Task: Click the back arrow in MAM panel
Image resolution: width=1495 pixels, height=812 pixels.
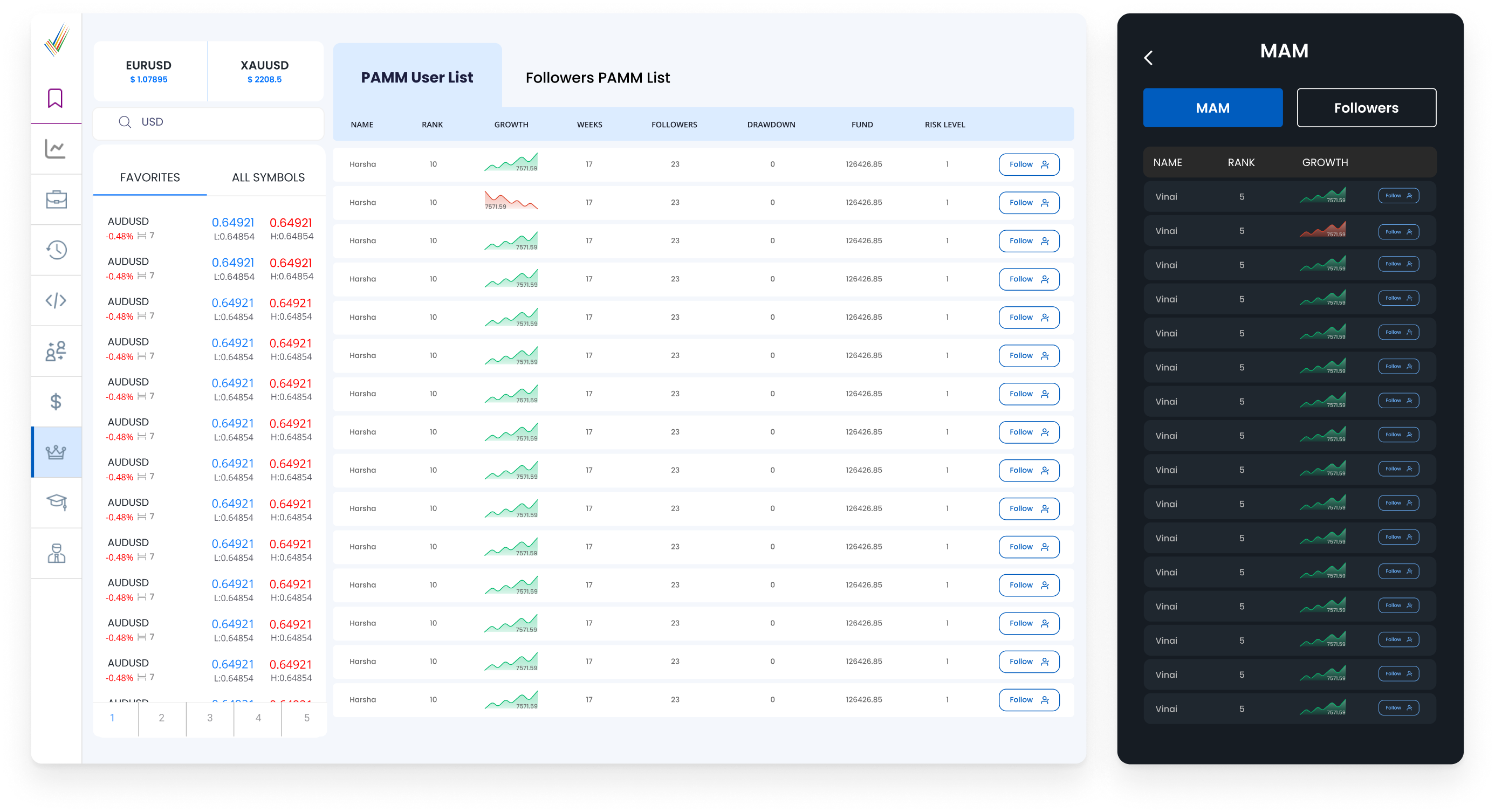Action: pos(1148,58)
